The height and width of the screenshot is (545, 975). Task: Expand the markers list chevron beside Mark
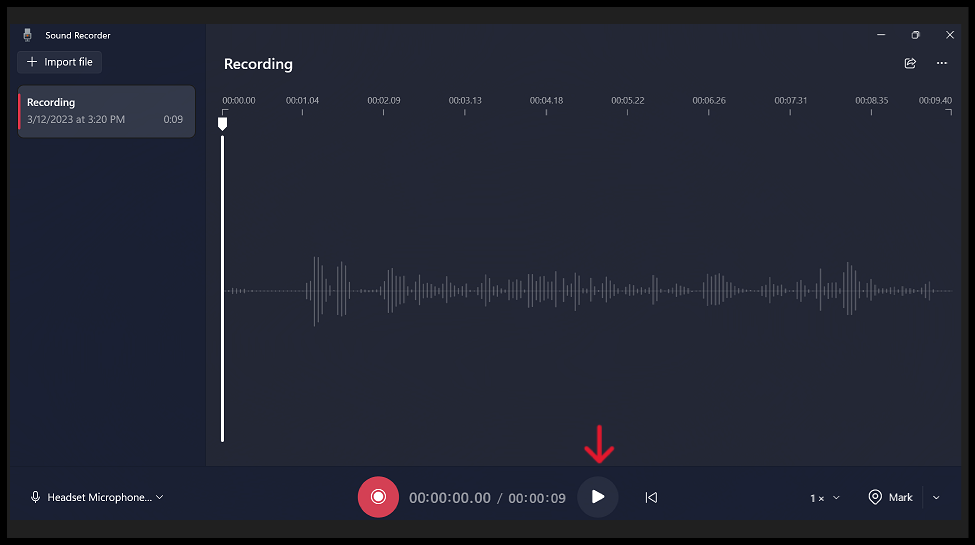[936, 497]
